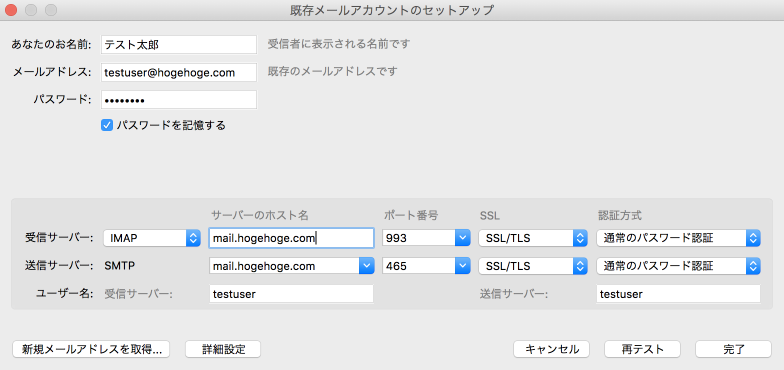Click the 受信者に表示される名前です hint text
784x370 pixels.
tap(338, 44)
